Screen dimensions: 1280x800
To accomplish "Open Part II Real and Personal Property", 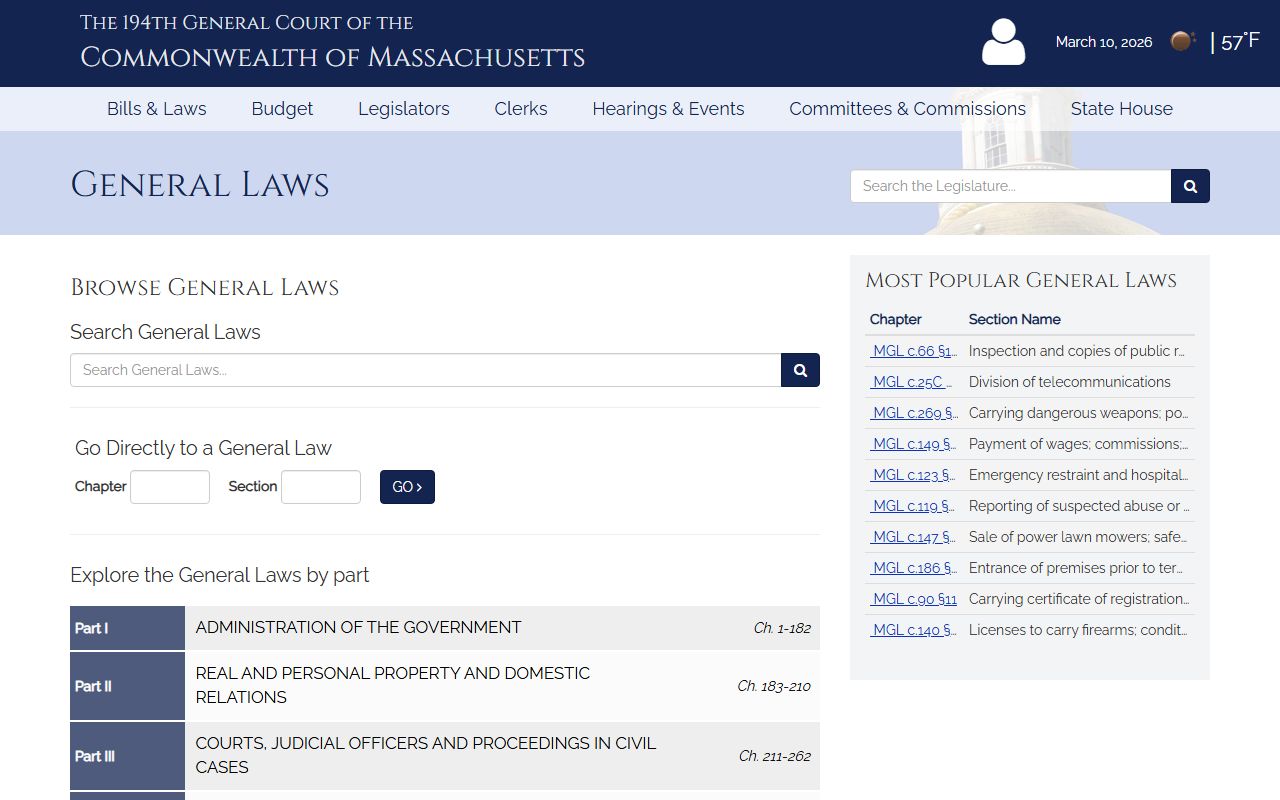I will 445,686.
